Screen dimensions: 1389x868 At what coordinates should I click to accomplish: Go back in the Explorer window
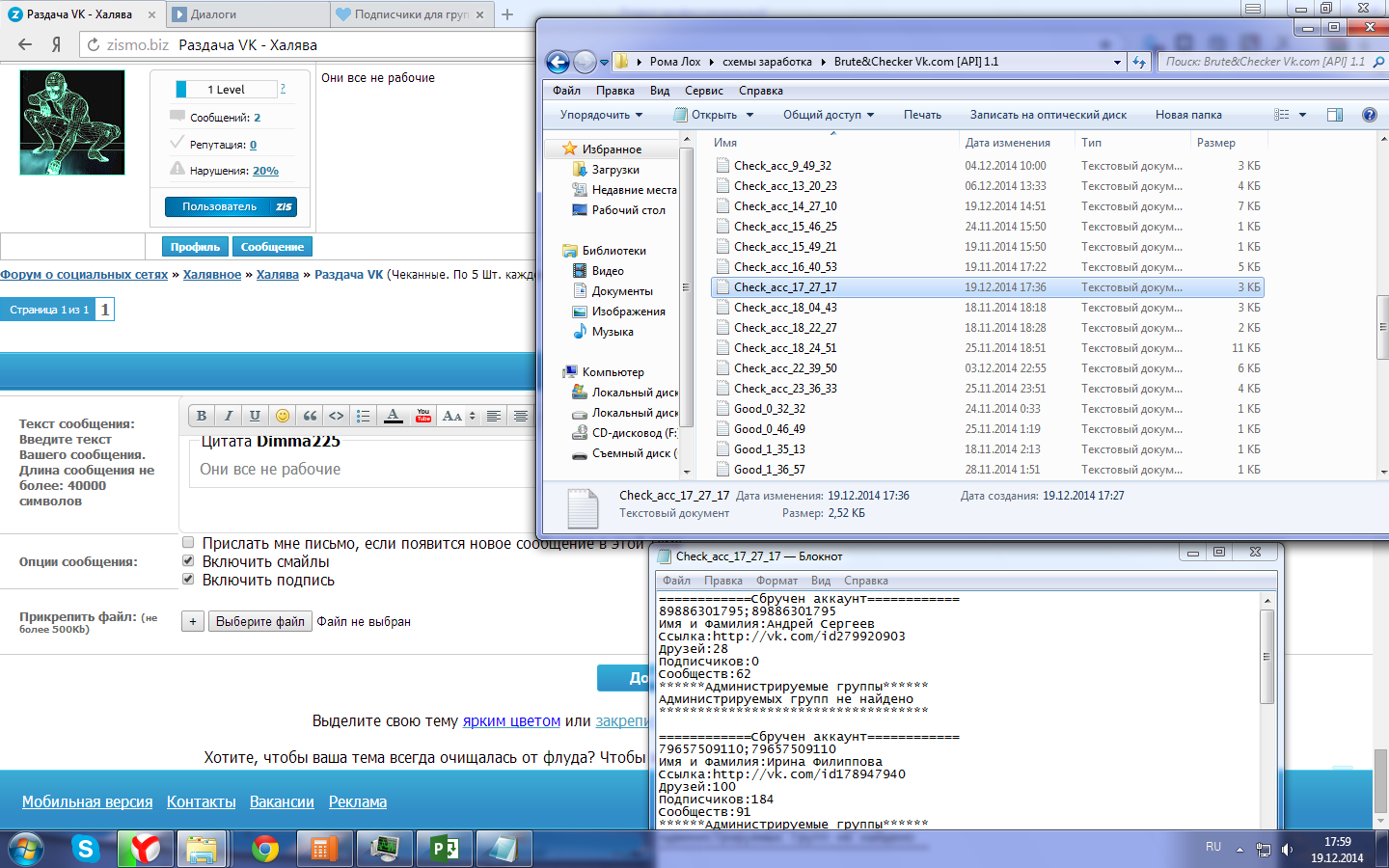coord(558,62)
